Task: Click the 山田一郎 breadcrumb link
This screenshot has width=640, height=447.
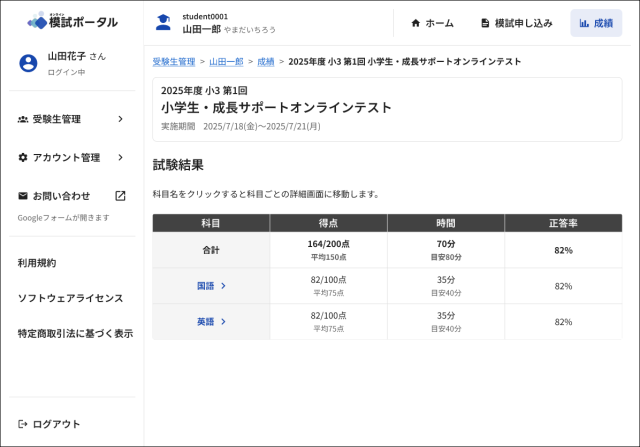Action: pyautogui.click(x=226, y=62)
